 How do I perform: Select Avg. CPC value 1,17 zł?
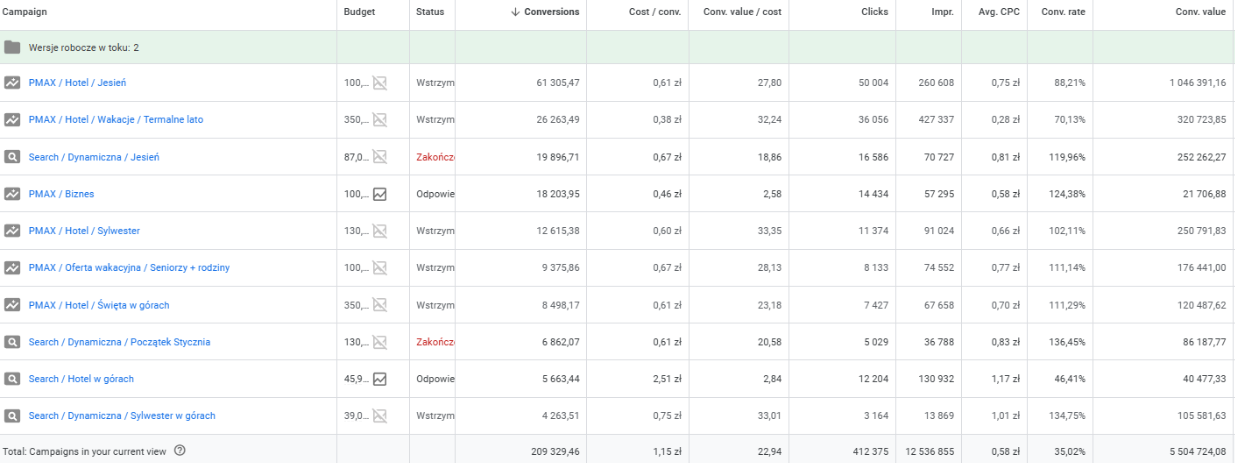point(1005,379)
